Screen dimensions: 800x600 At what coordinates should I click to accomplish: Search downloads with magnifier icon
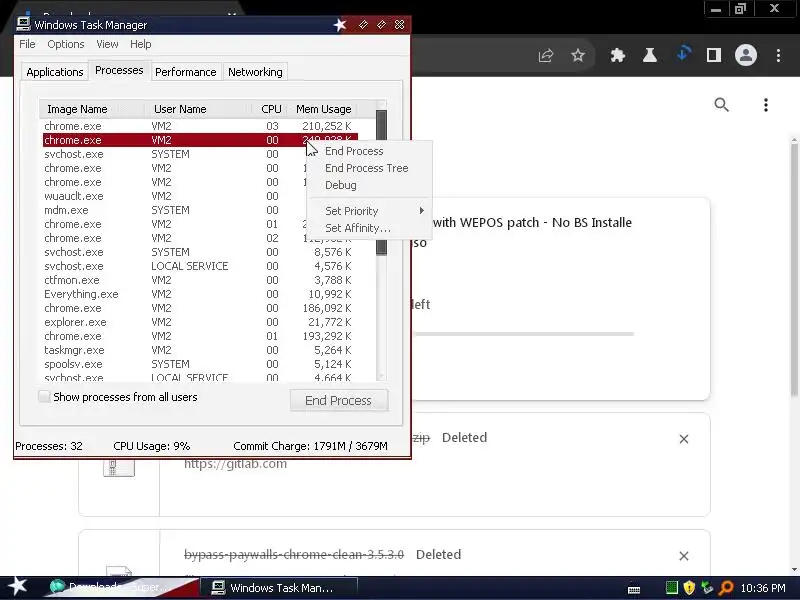[721, 105]
